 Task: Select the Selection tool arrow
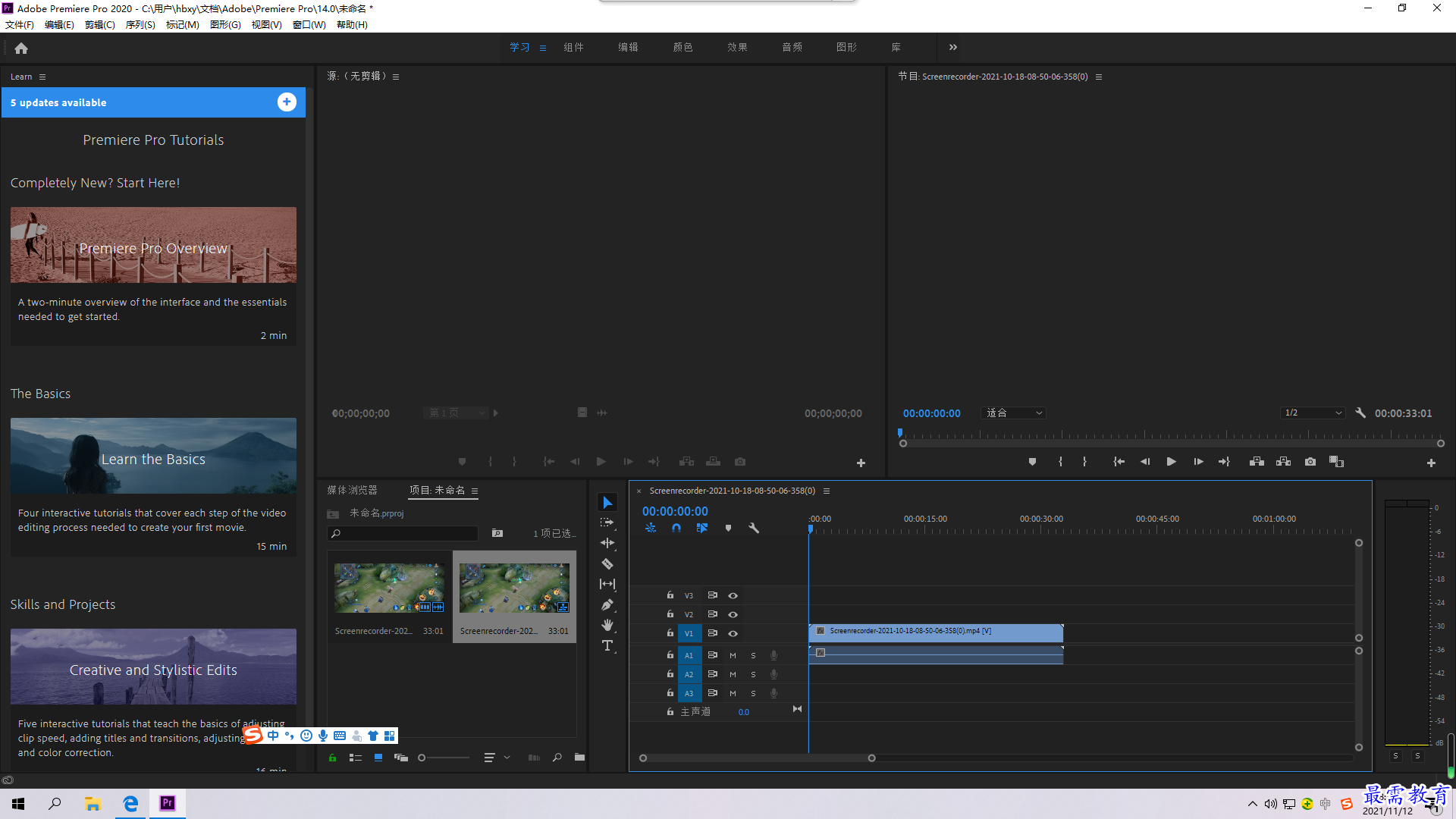[607, 503]
